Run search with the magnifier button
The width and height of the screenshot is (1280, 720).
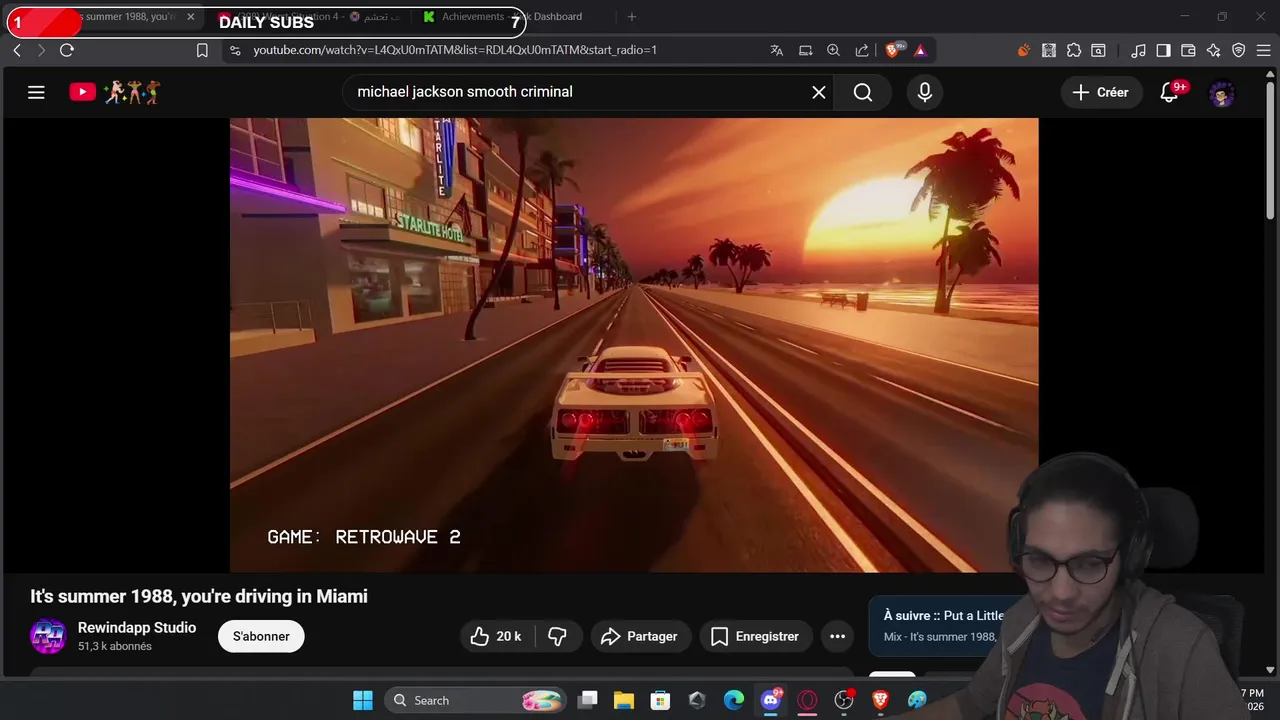pos(863,92)
